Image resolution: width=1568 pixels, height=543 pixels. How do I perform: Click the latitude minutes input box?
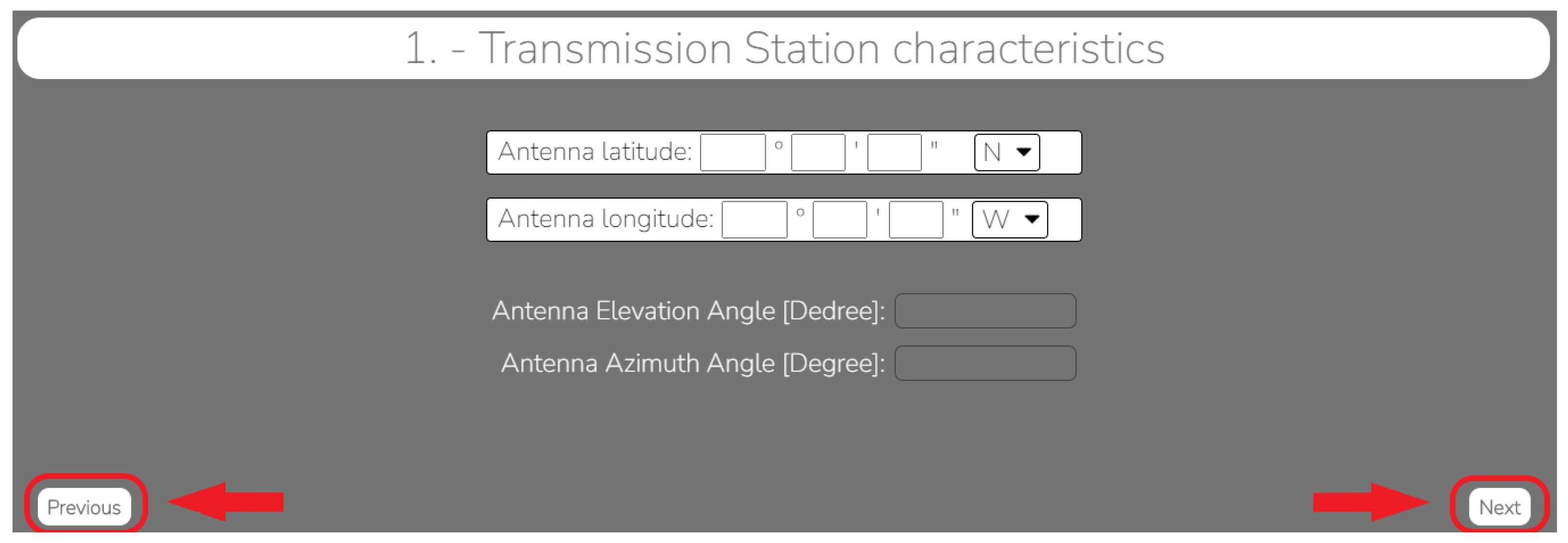[x=817, y=152]
